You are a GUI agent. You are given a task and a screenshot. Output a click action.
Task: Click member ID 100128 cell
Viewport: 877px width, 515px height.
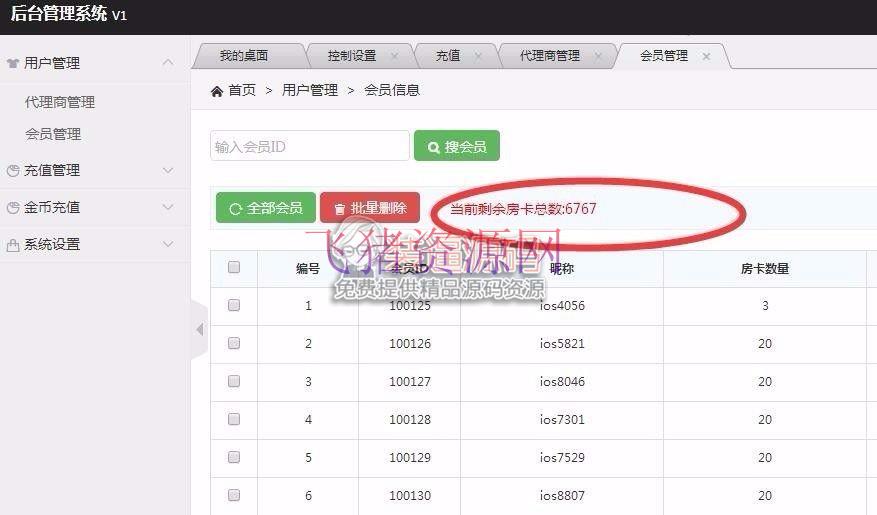410,420
